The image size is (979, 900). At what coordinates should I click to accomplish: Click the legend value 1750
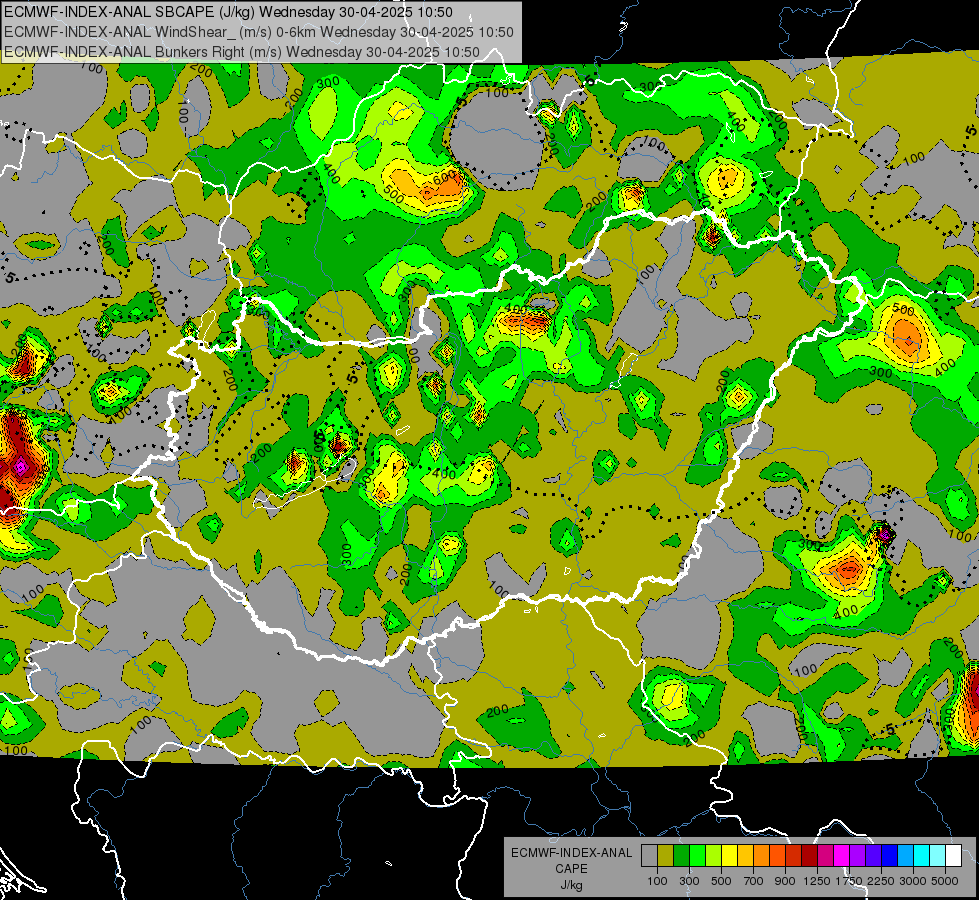[849, 881]
